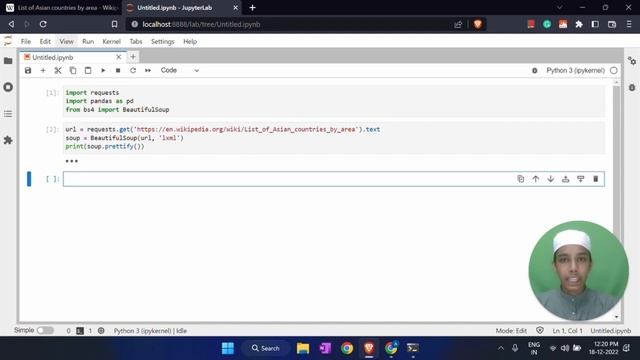
Task: Open the cell type Code dropdown
Action: pos(180,70)
